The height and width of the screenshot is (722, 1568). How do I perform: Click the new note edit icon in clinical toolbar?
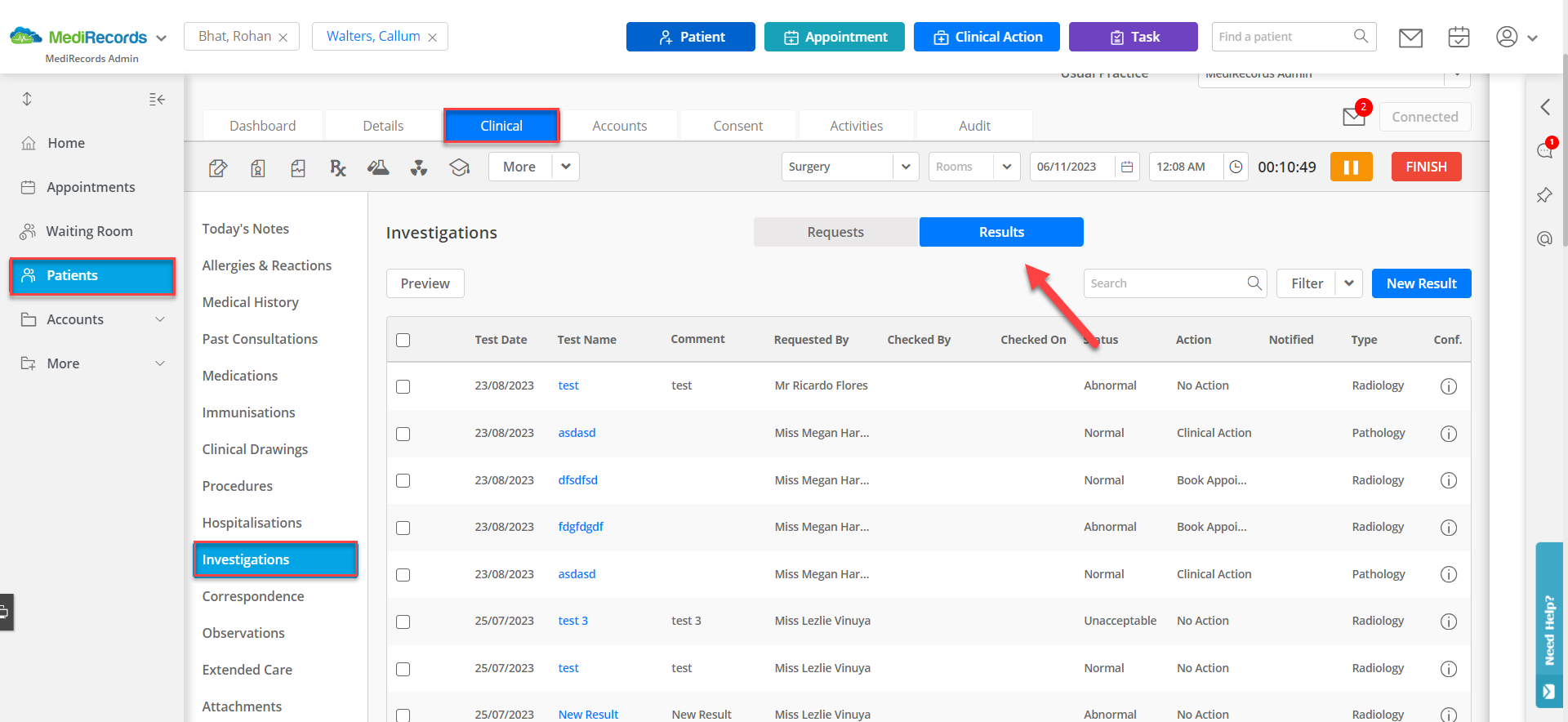(x=218, y=167)
